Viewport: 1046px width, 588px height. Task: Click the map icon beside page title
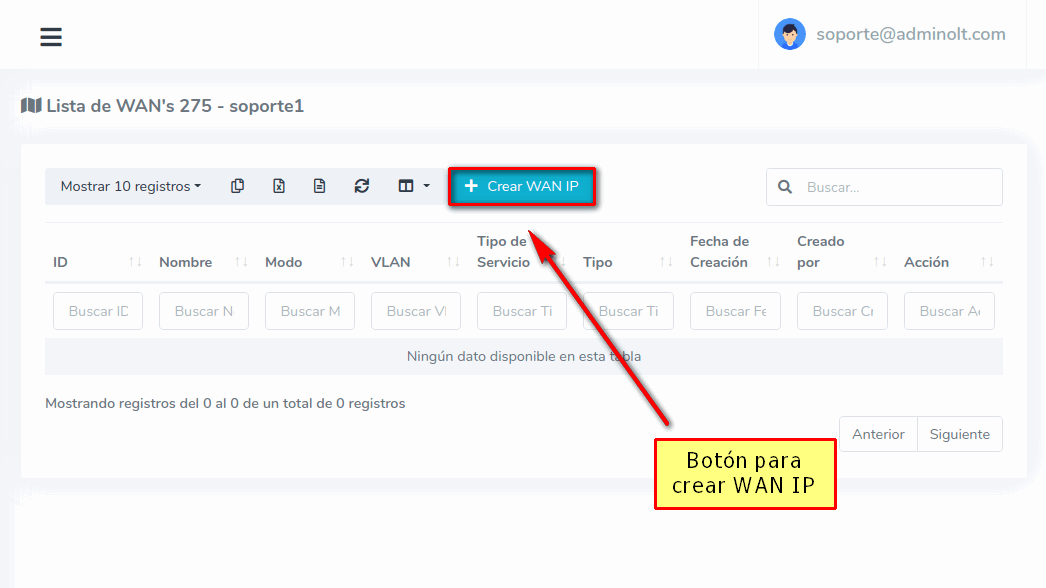(x=31, y=105)
